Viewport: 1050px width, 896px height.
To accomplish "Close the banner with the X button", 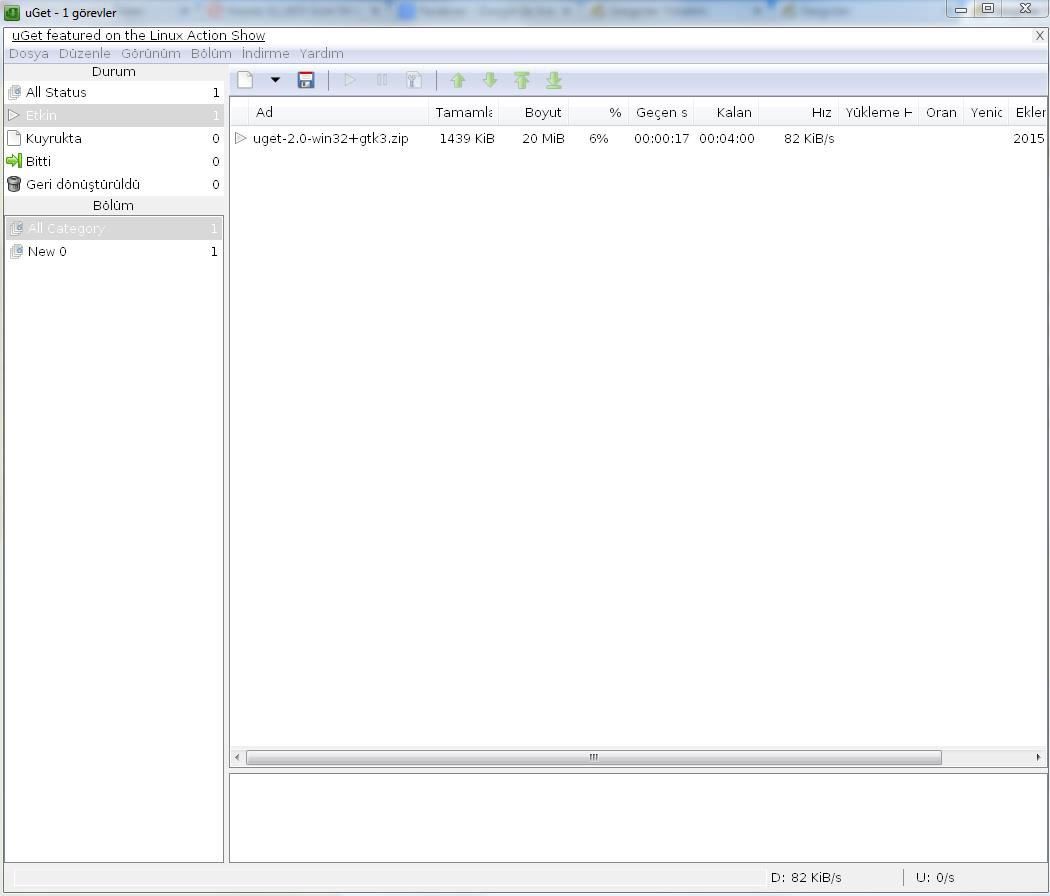I will click(1039, 35).
